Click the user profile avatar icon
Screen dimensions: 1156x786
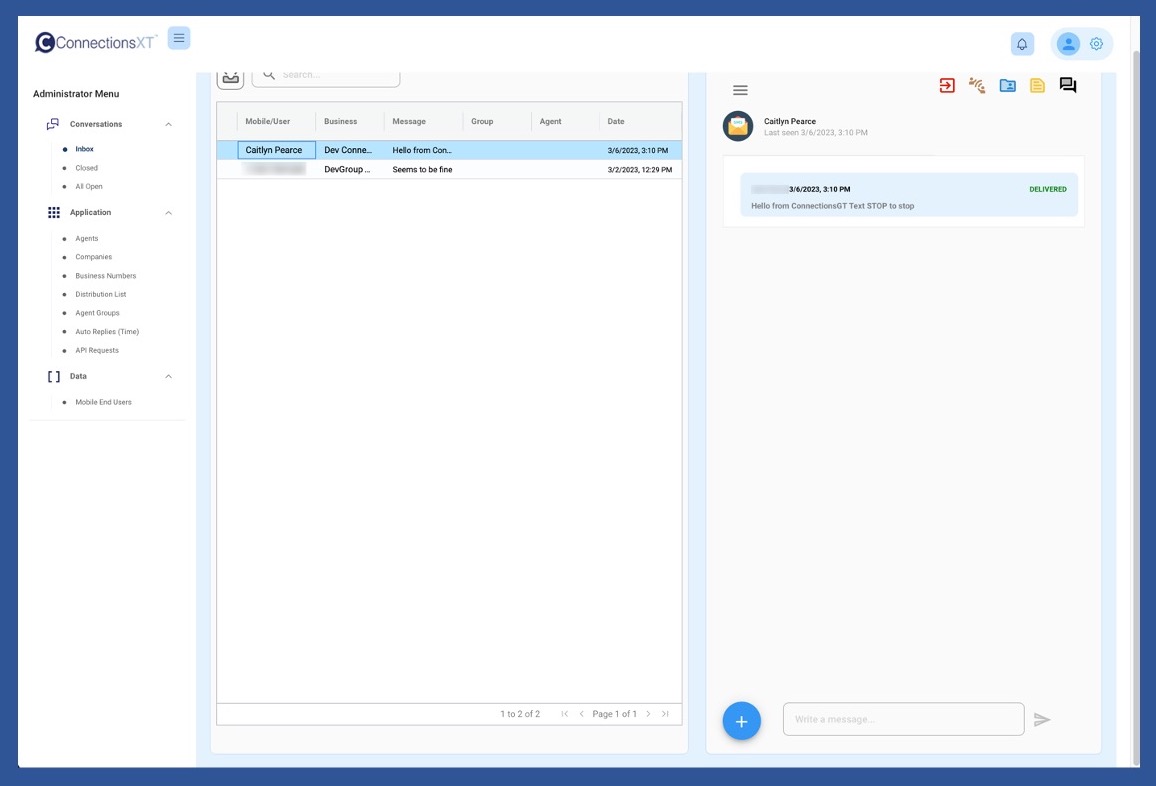point(1068,44)
